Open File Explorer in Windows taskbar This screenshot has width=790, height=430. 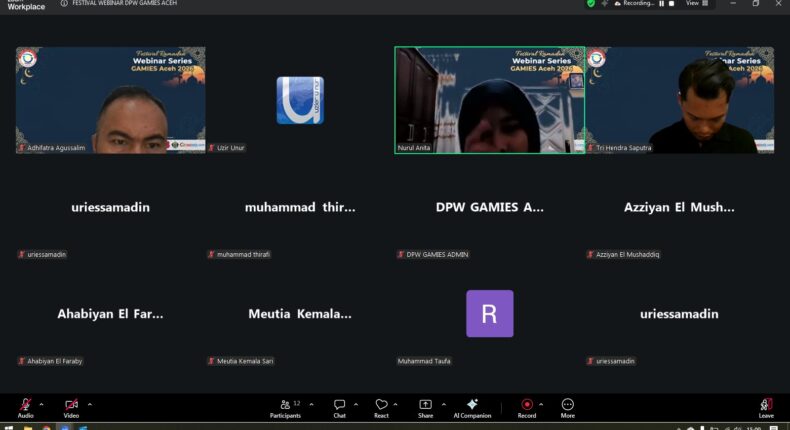click(x=28, y=427)
